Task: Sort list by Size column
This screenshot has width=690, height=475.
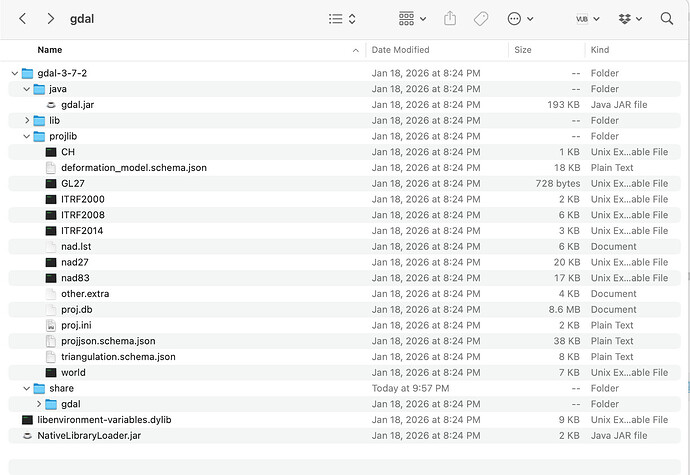Action: (x=523, y=49)
